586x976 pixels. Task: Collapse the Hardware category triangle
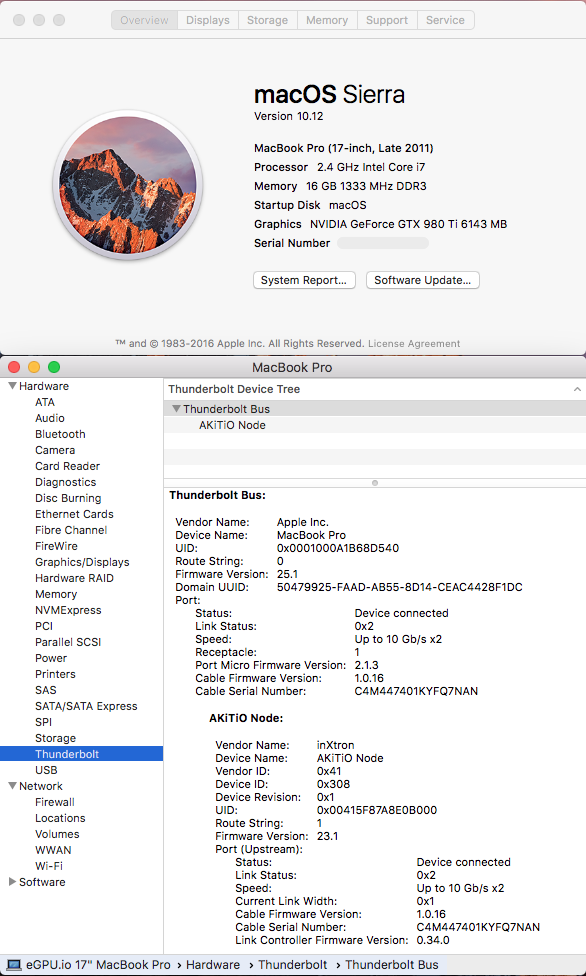point(12,386)
